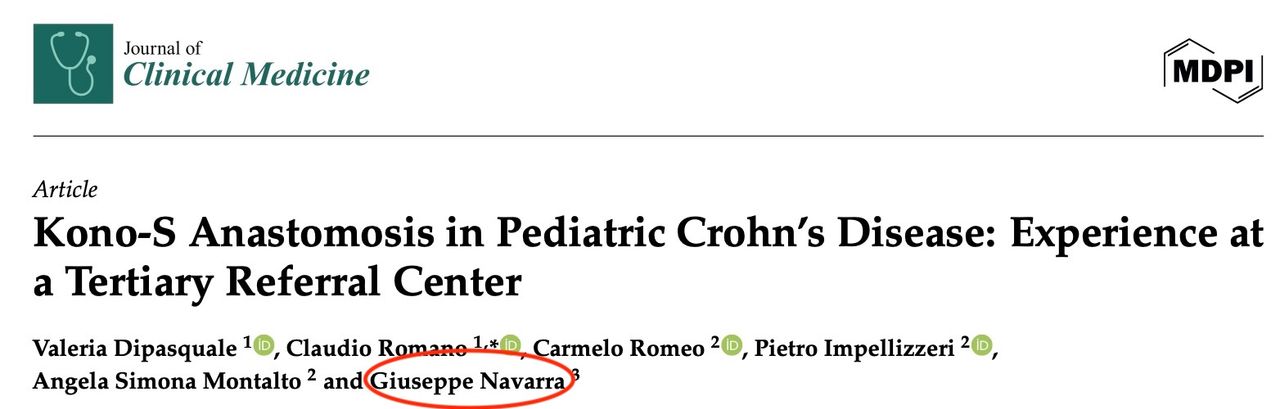The height and width of the screenshot is (409, 1280).
Task: Open Carmelo Romeo's ORCID icon
Action: (731, 346)
